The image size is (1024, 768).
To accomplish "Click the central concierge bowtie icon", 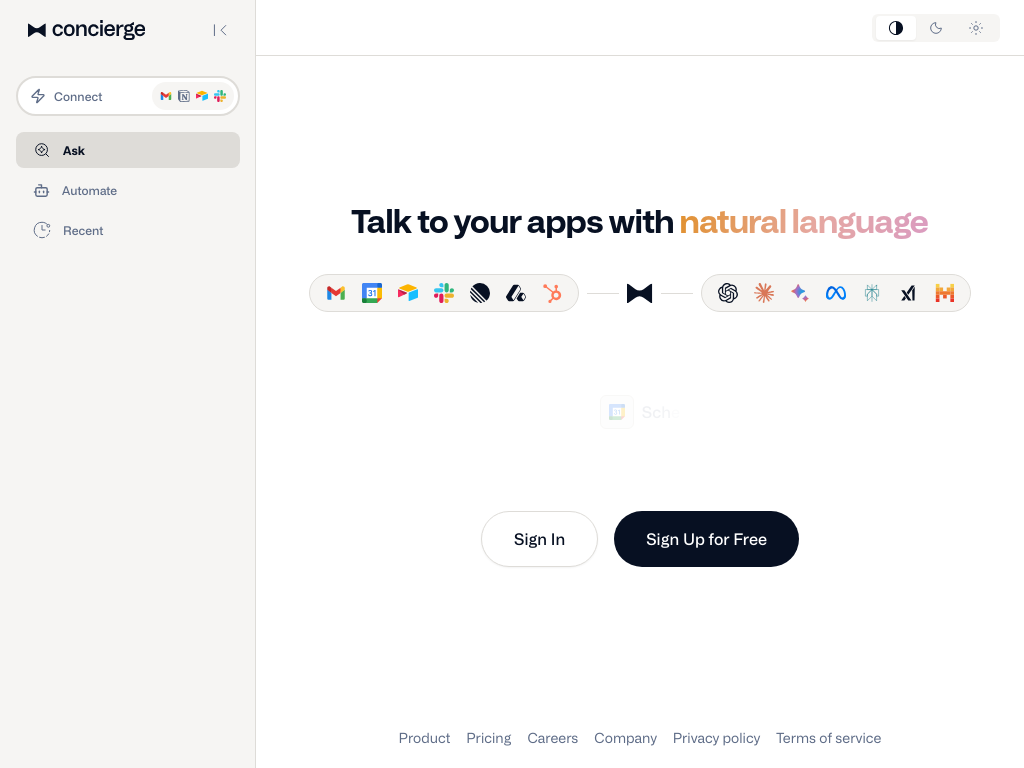I will tap(639, 293).
